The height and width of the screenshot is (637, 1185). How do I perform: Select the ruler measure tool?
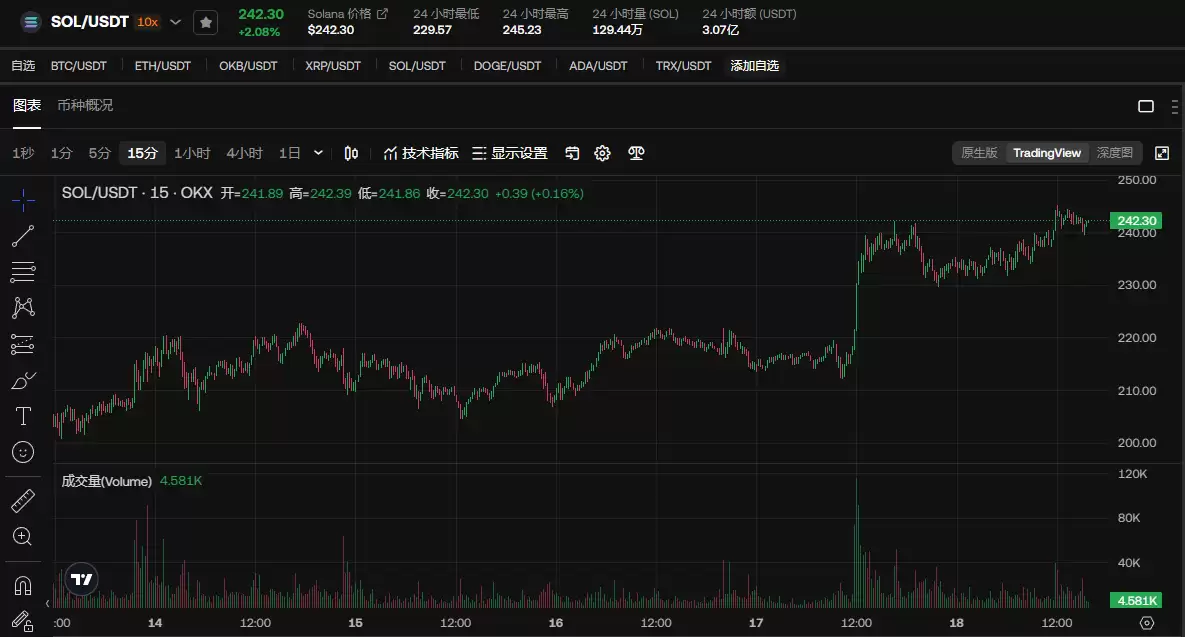point(22,501)
